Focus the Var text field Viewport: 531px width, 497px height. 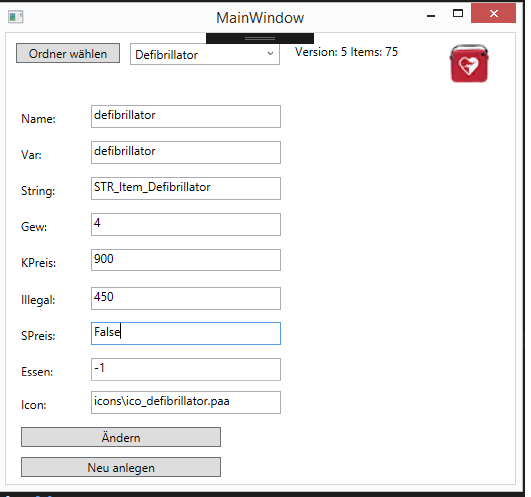186,152
